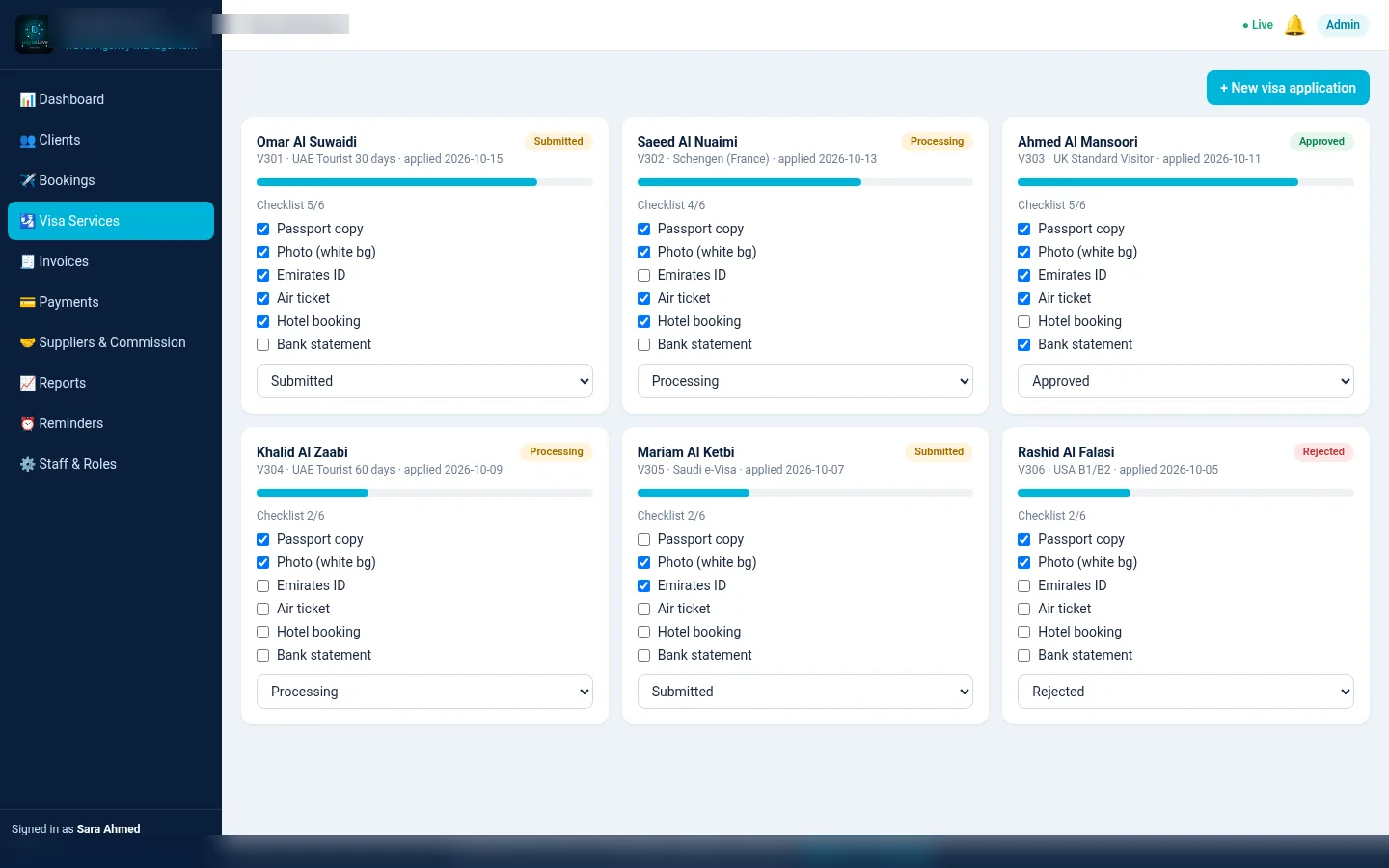The width and height of the screenshot is (1389, 868).
Task: Check Emirates ID for Saeed Al Nuaimi
Action: tap(643, 275)
